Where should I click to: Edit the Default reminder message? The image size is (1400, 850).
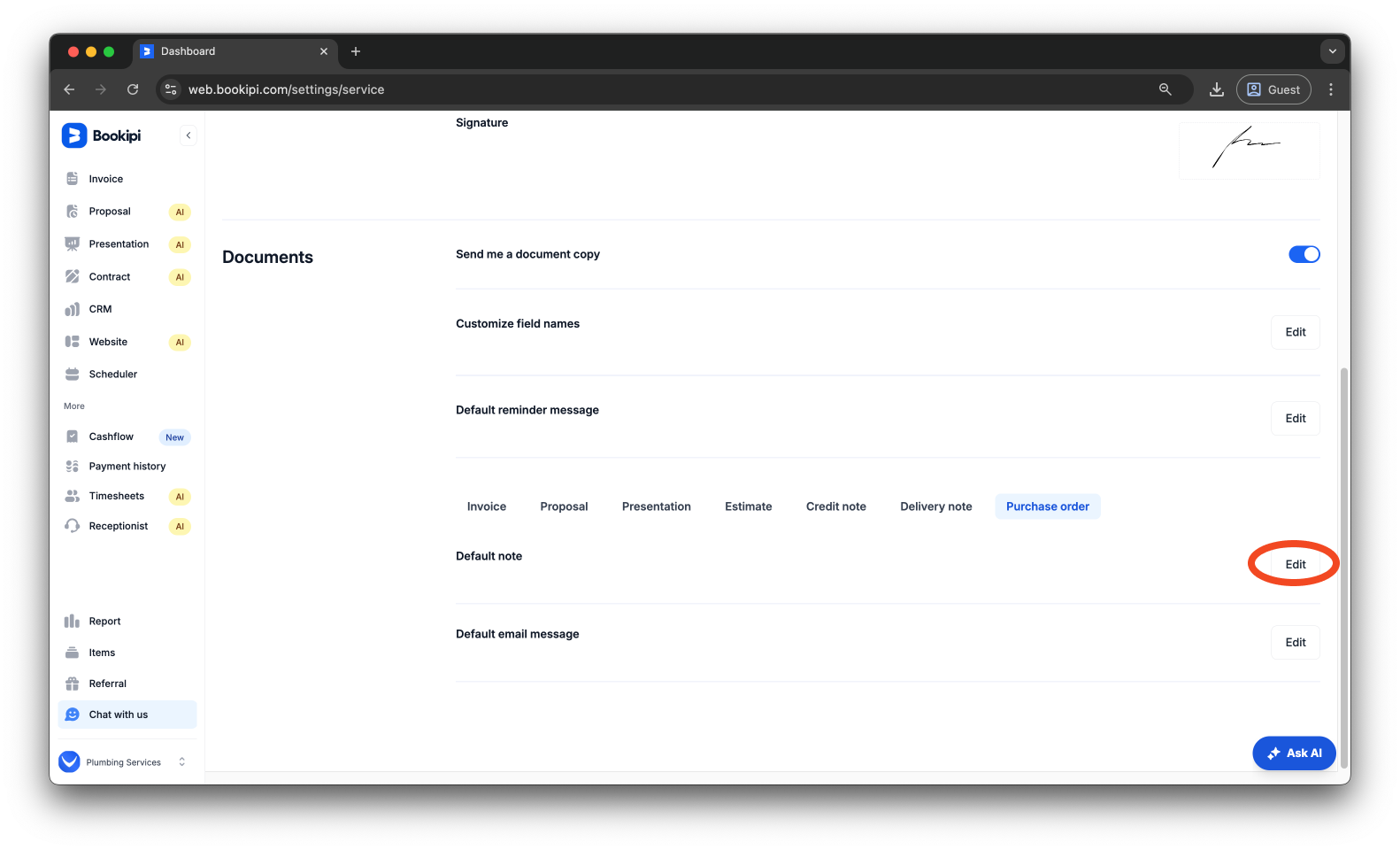1296,419
